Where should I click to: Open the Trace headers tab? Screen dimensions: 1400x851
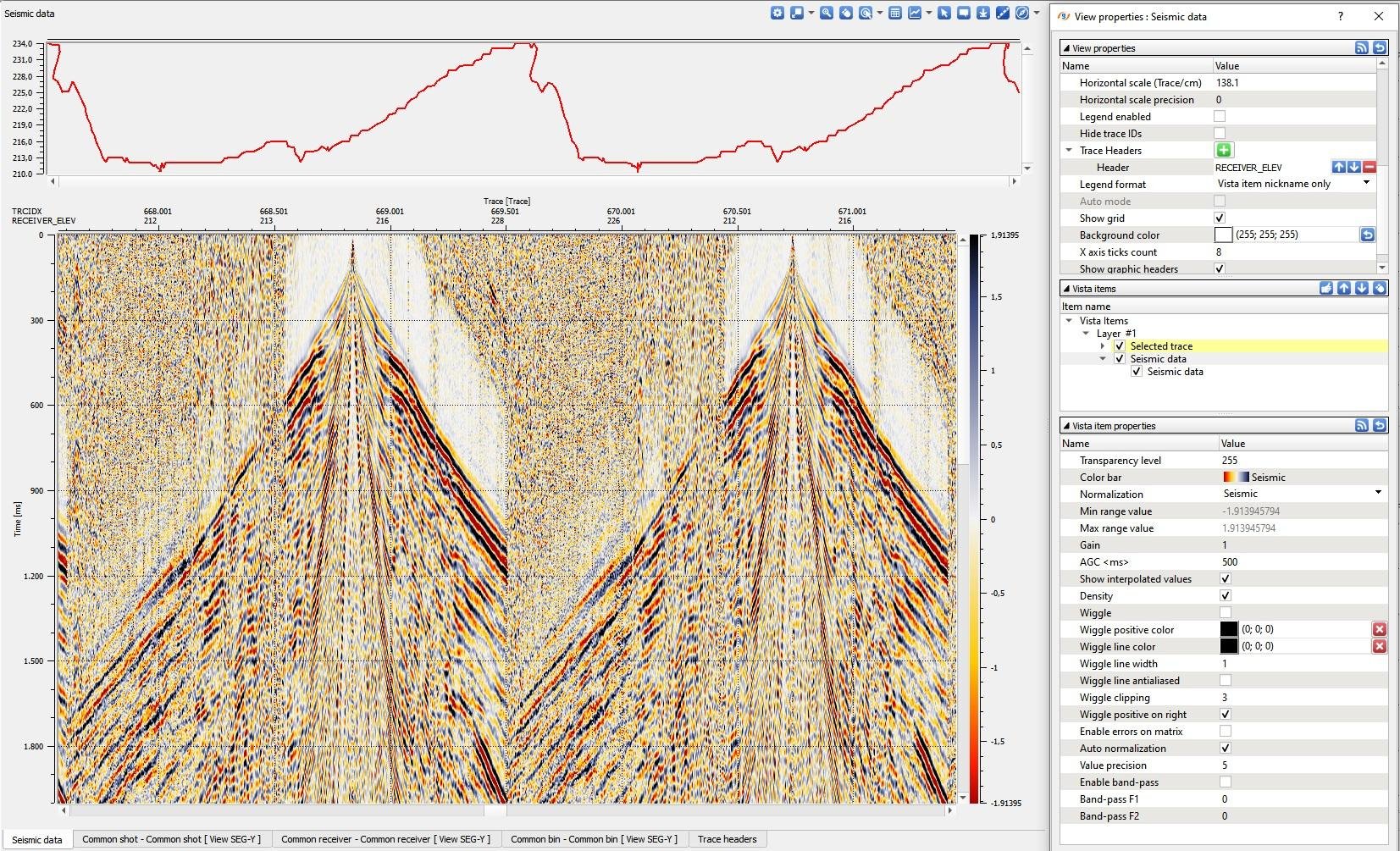point(727,839)
